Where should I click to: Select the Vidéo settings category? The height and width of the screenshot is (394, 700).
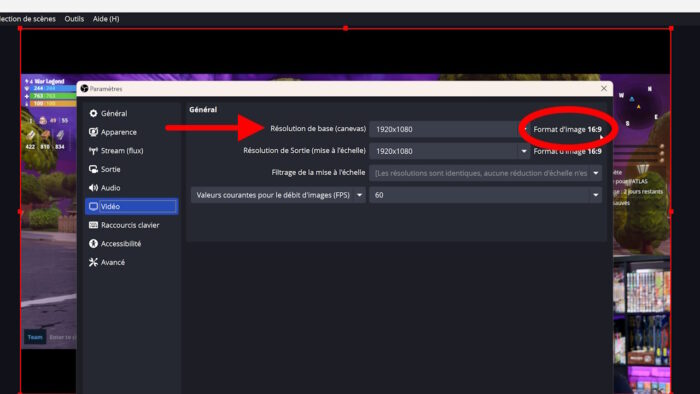pos(131,207)
